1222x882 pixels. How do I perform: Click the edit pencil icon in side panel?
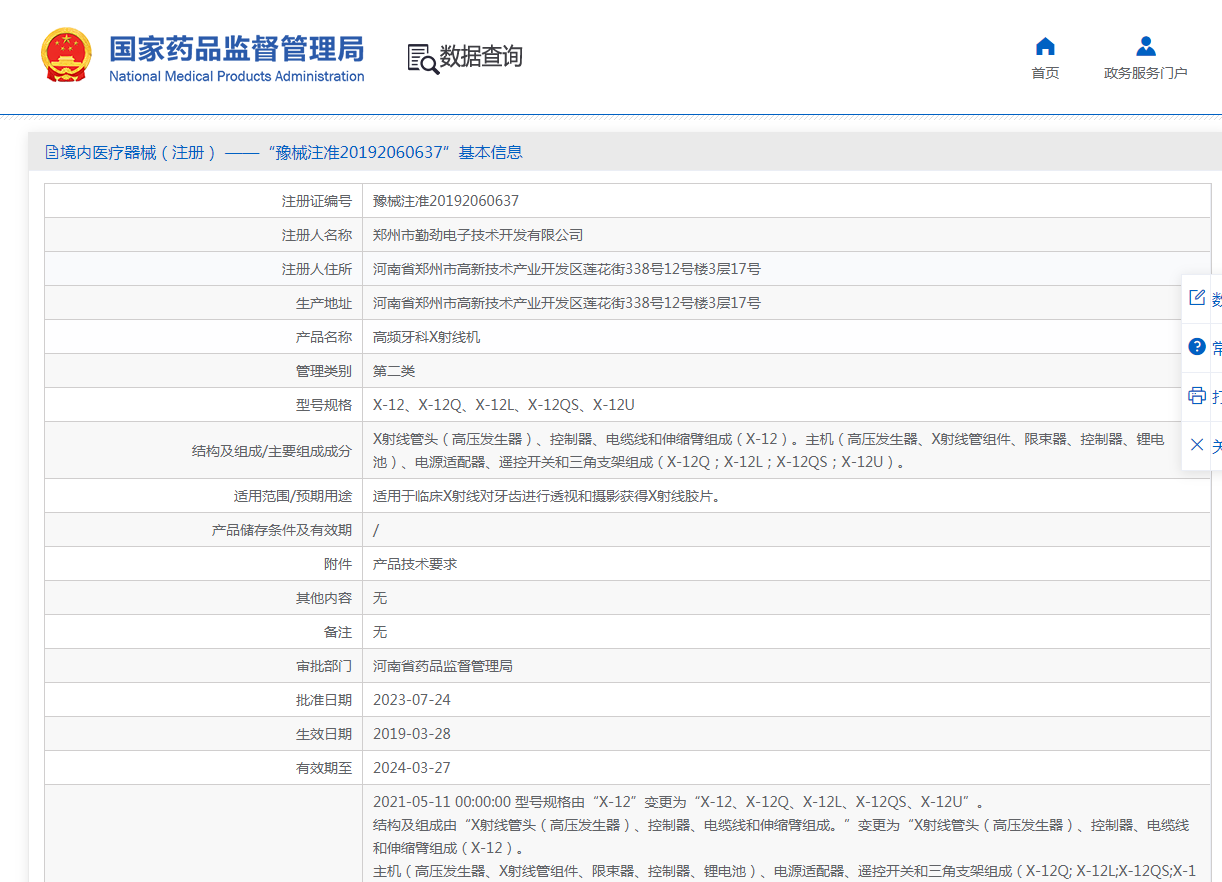(x=1196, y=298)
